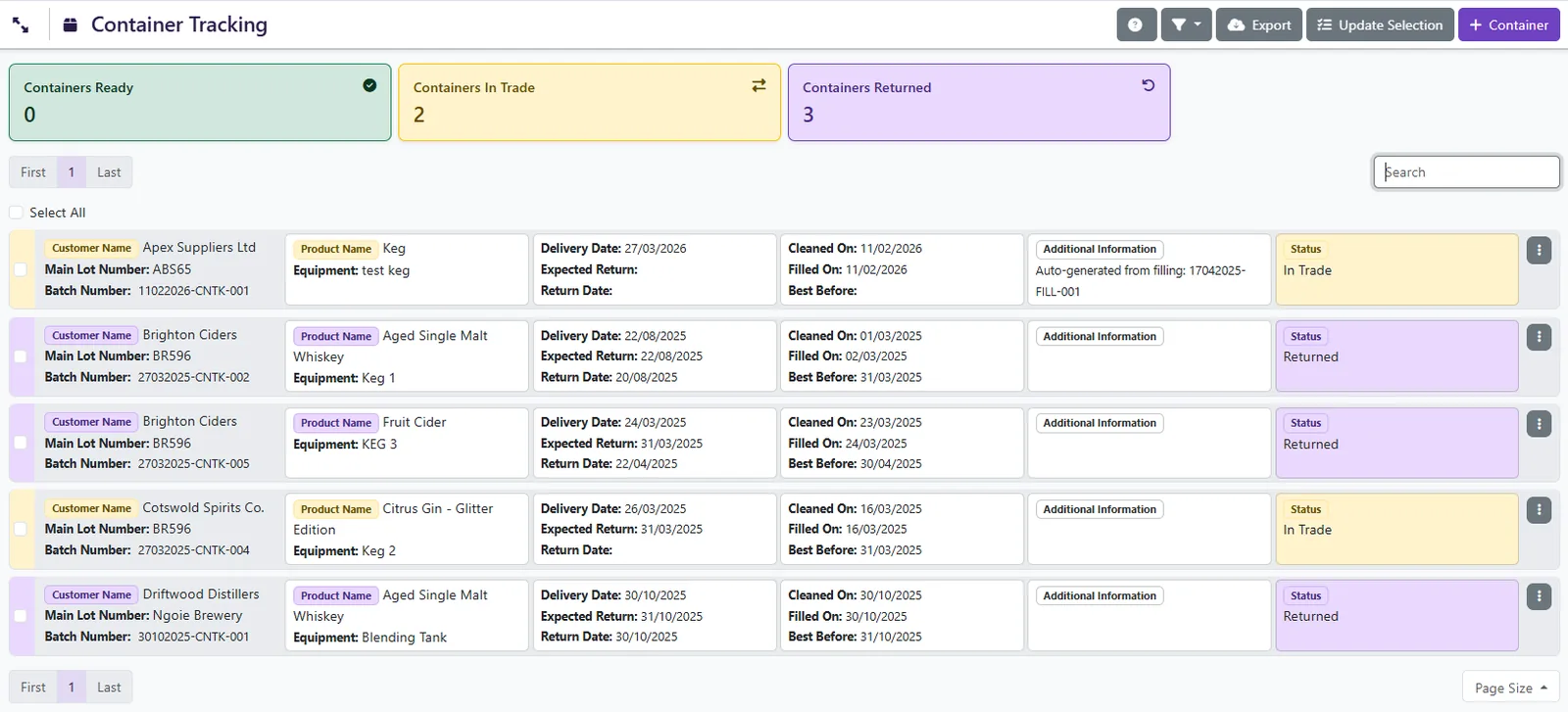Click the Citrus Gin - Glitter Edition product
Viewport: 1568px width, 712px height.
393,519
